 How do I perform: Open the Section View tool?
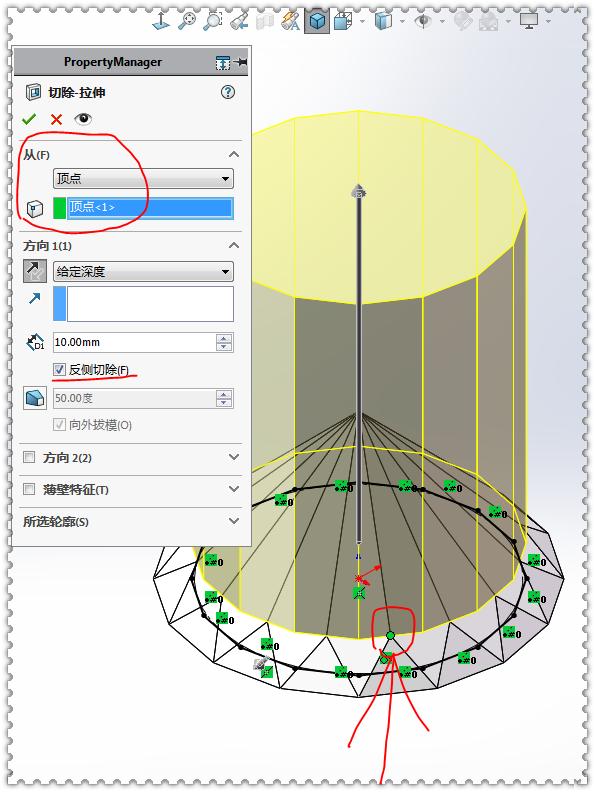pos(265,21)
